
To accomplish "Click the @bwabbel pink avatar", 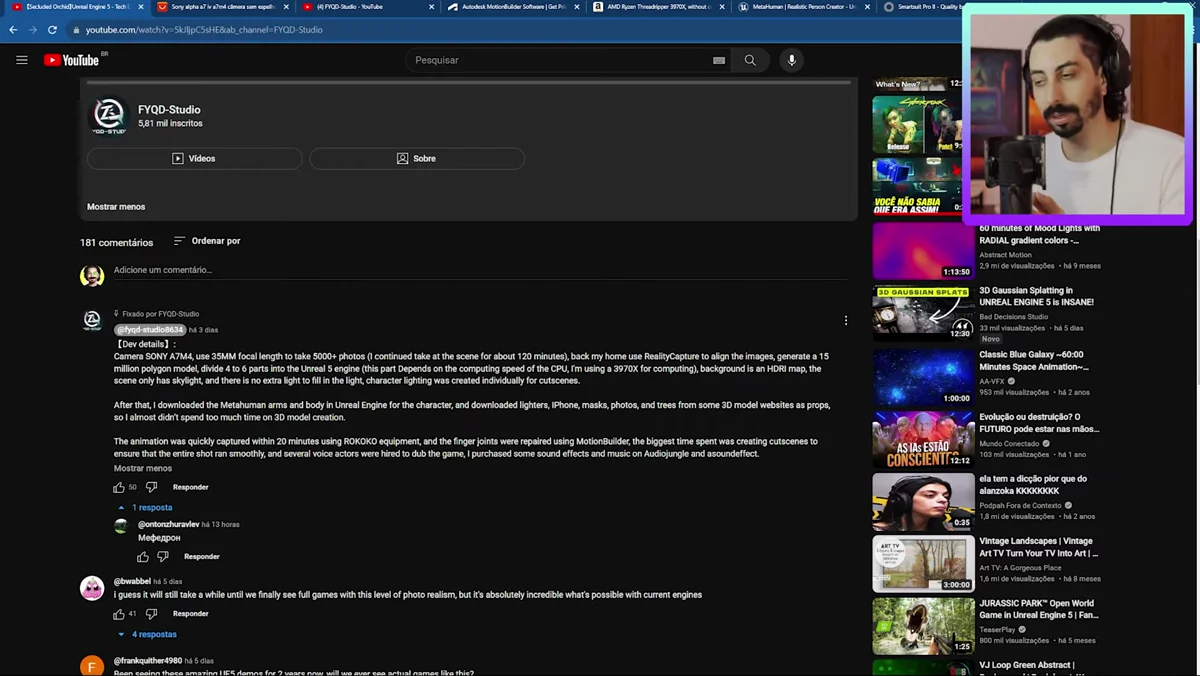I will 92,588.
